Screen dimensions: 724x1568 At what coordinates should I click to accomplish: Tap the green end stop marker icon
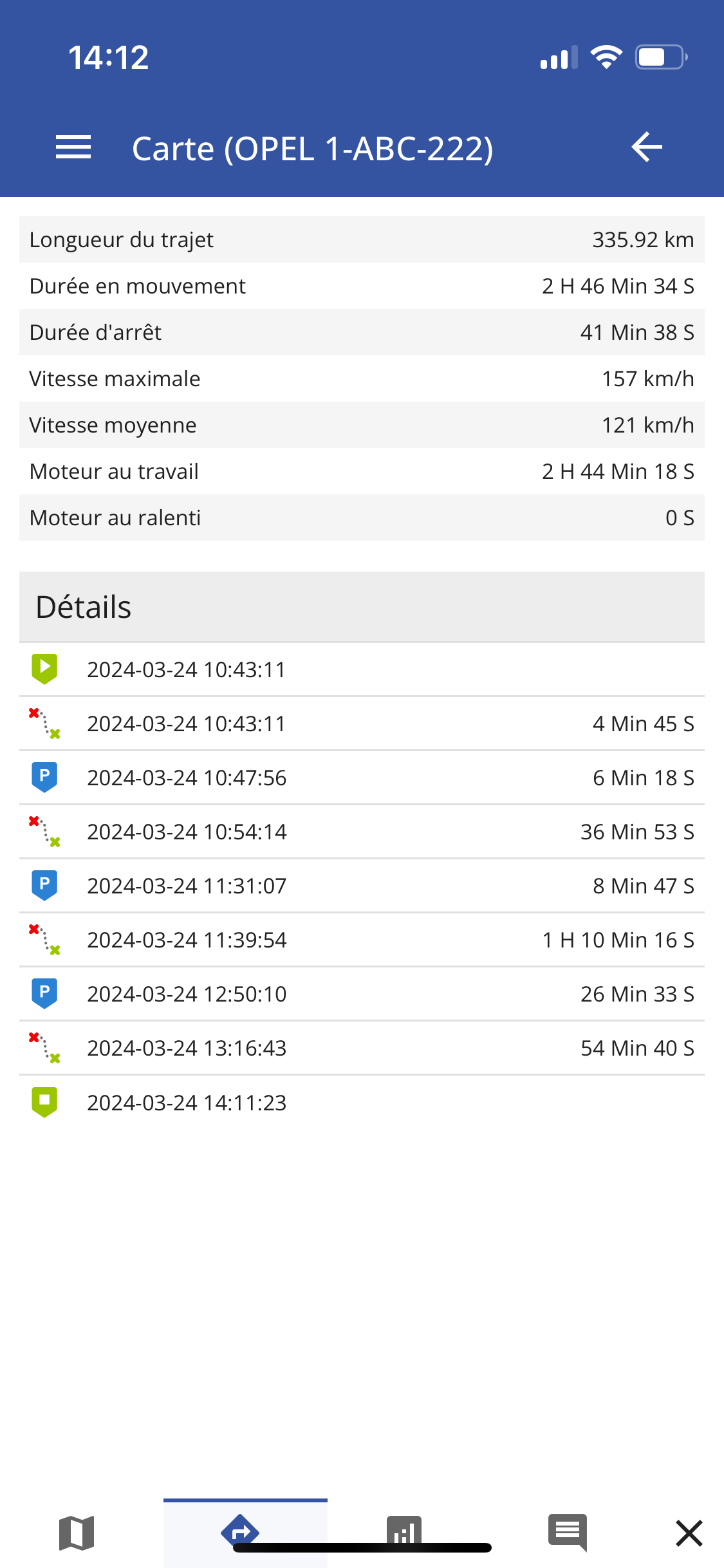tap(44, 1102)
